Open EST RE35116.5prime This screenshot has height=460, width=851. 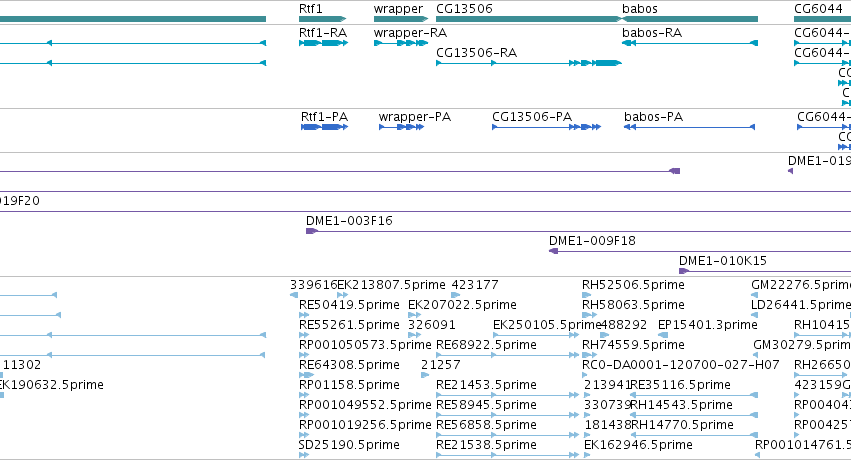(x=681, y=385)
